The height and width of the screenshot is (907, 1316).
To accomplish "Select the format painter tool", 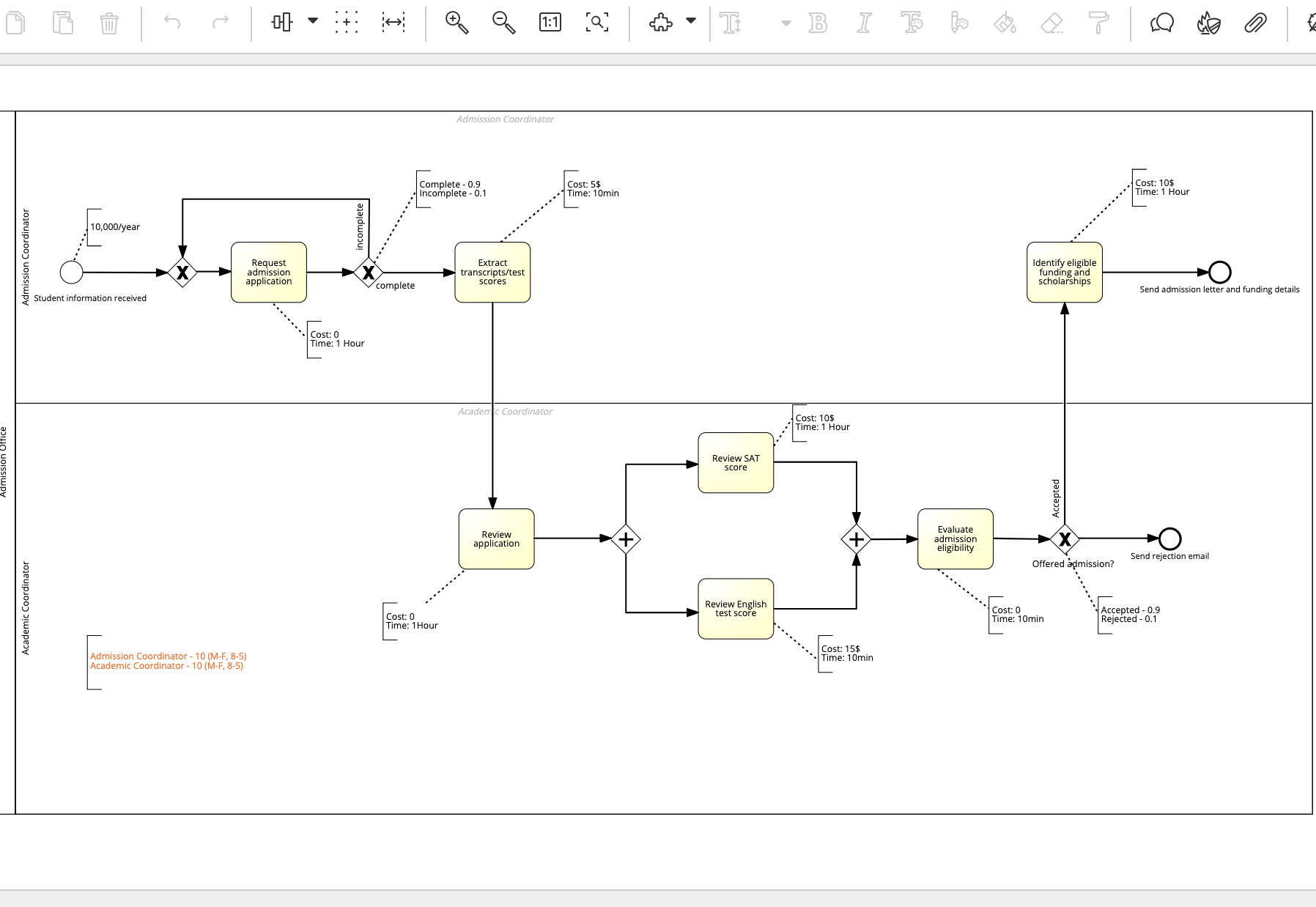I will (1101, 23).
